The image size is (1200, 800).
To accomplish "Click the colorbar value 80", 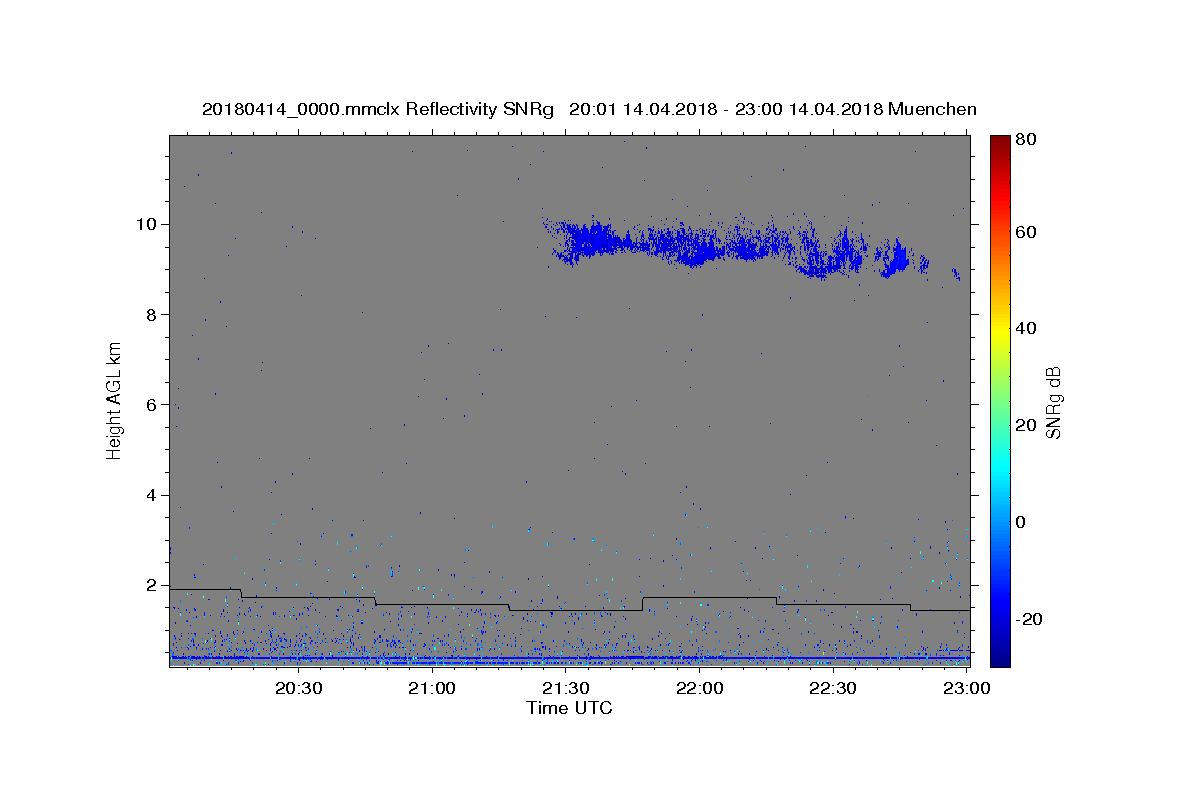I will pyautogui.click(x=1028, y=139).
